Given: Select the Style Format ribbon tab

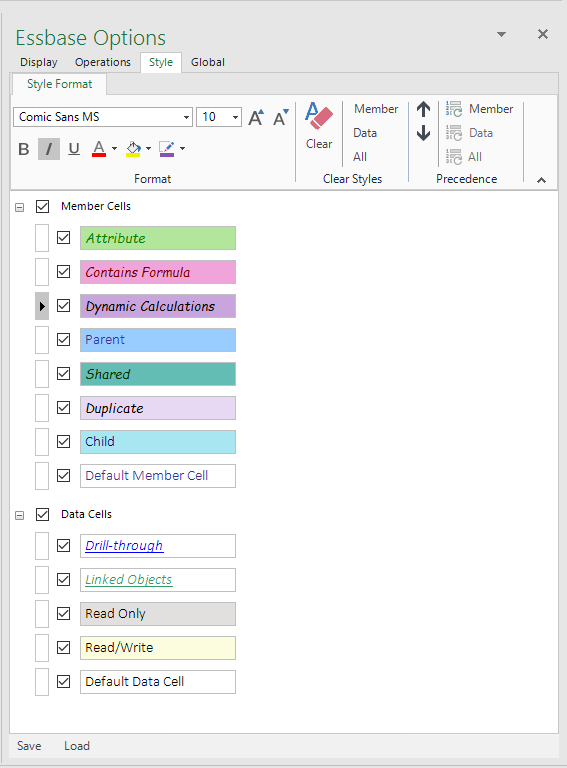Looking at the screenshot, I should [x=59, y=84].
